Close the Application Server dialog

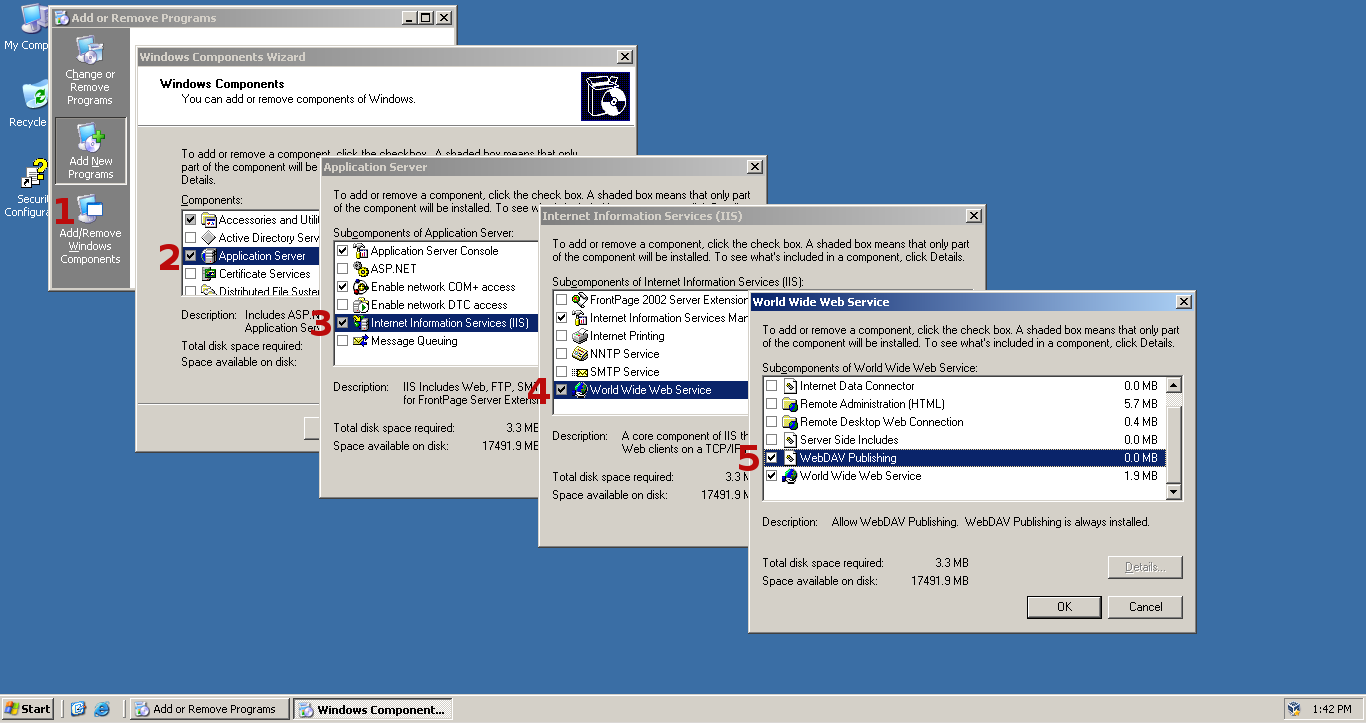(x=754, y=167)
